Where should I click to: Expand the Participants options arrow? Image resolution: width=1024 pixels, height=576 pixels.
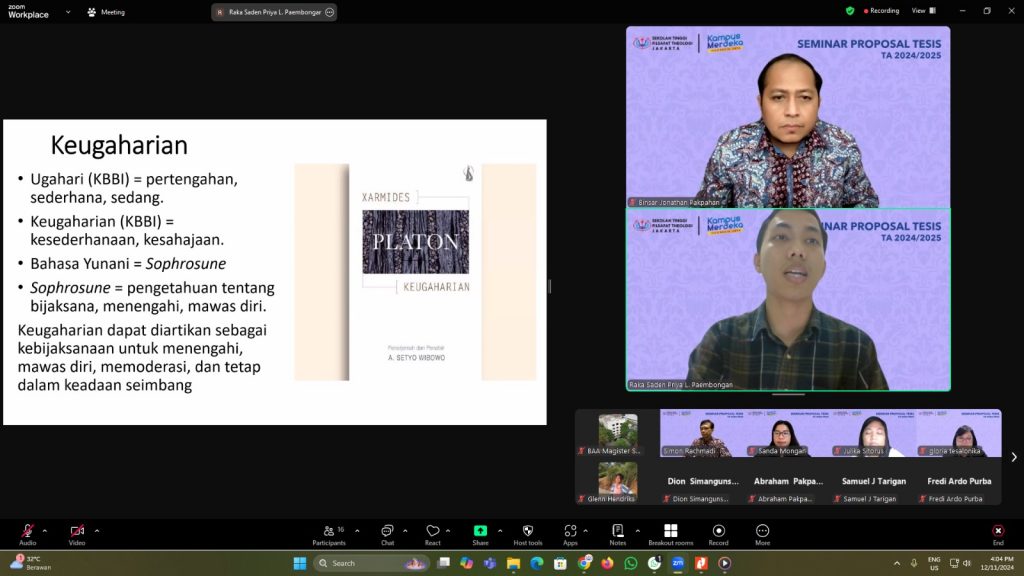(357, 531)
